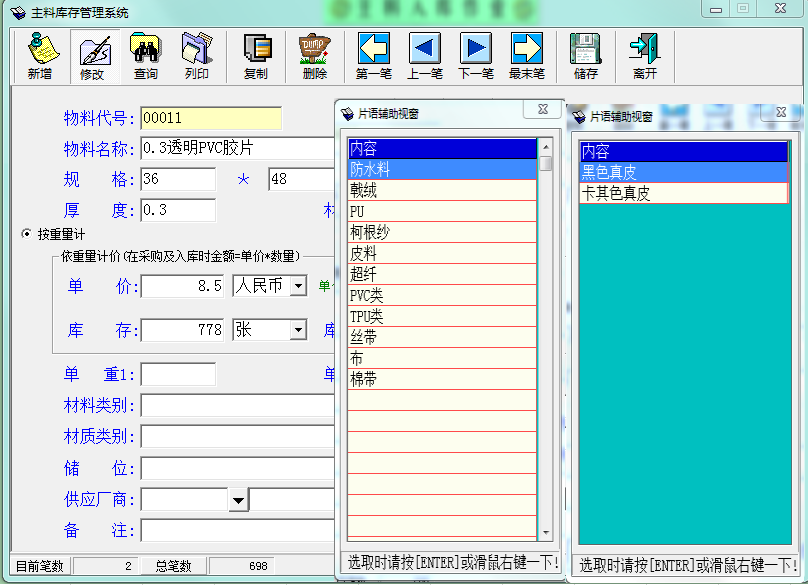Open 查询 (Search) binoculars icon

(x=146, y=56)
